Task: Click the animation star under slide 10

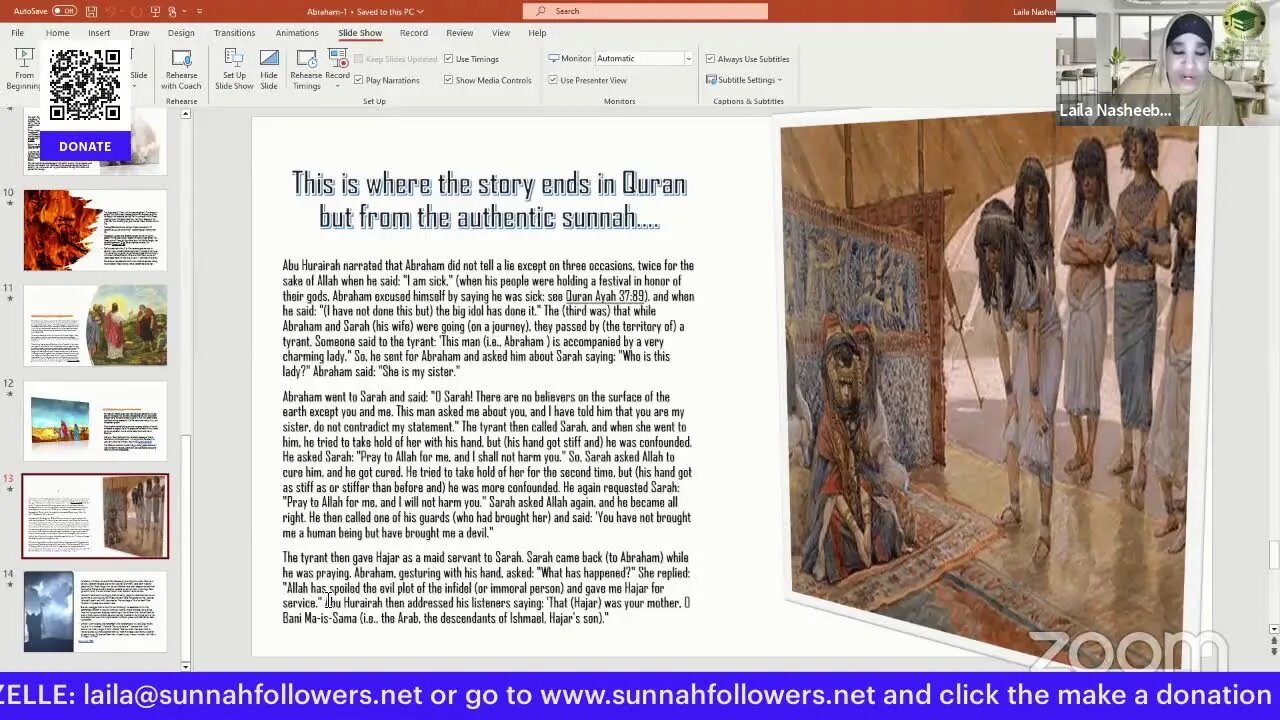Action: [x=9, y=204]
